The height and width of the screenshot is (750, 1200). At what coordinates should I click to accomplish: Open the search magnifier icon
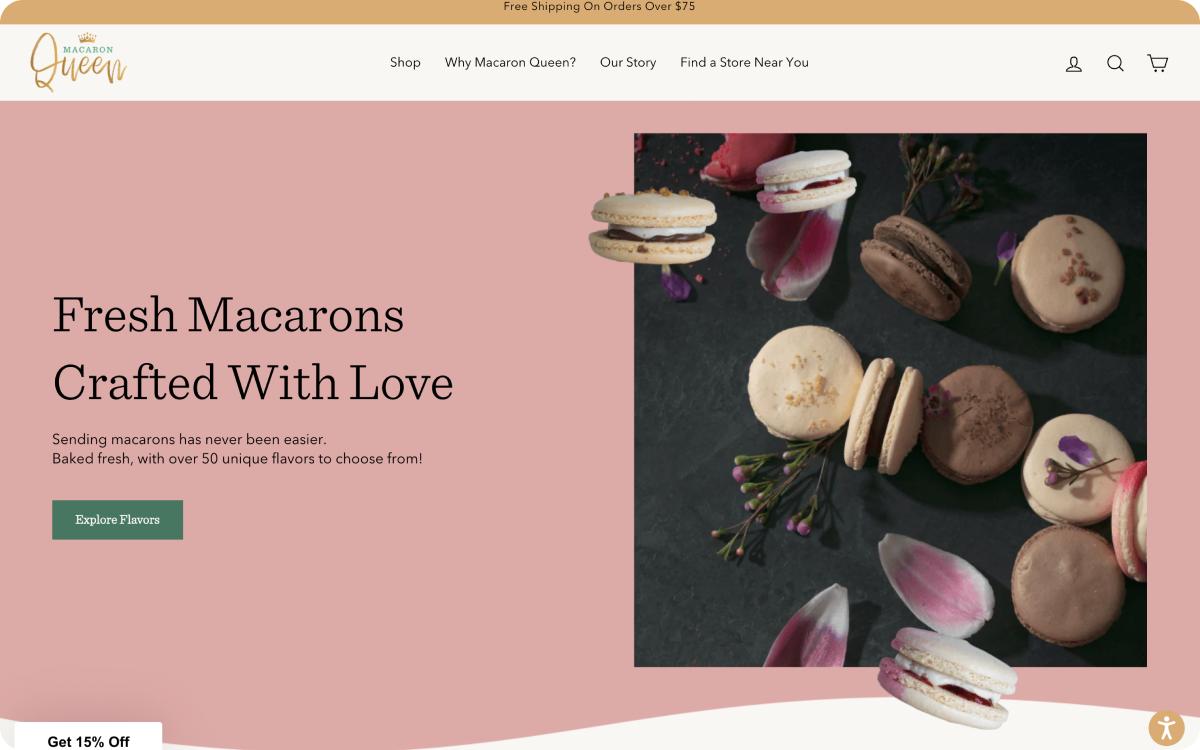tap(1115, 63)
